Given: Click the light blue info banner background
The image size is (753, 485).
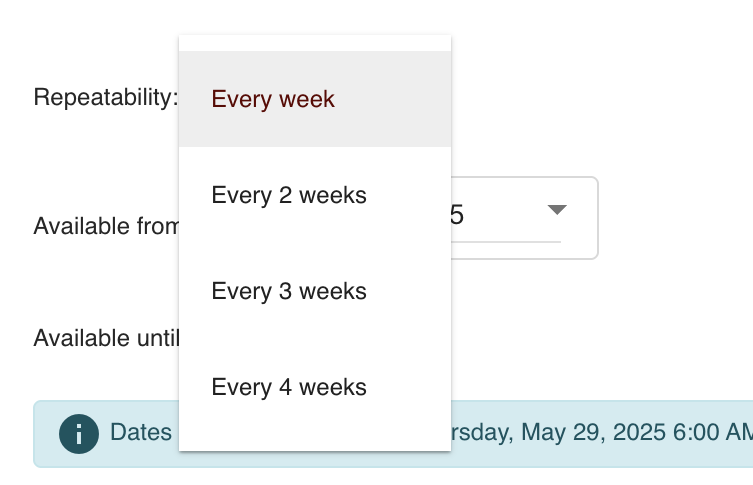Looking at the screenshot, I should pos(600,459).
